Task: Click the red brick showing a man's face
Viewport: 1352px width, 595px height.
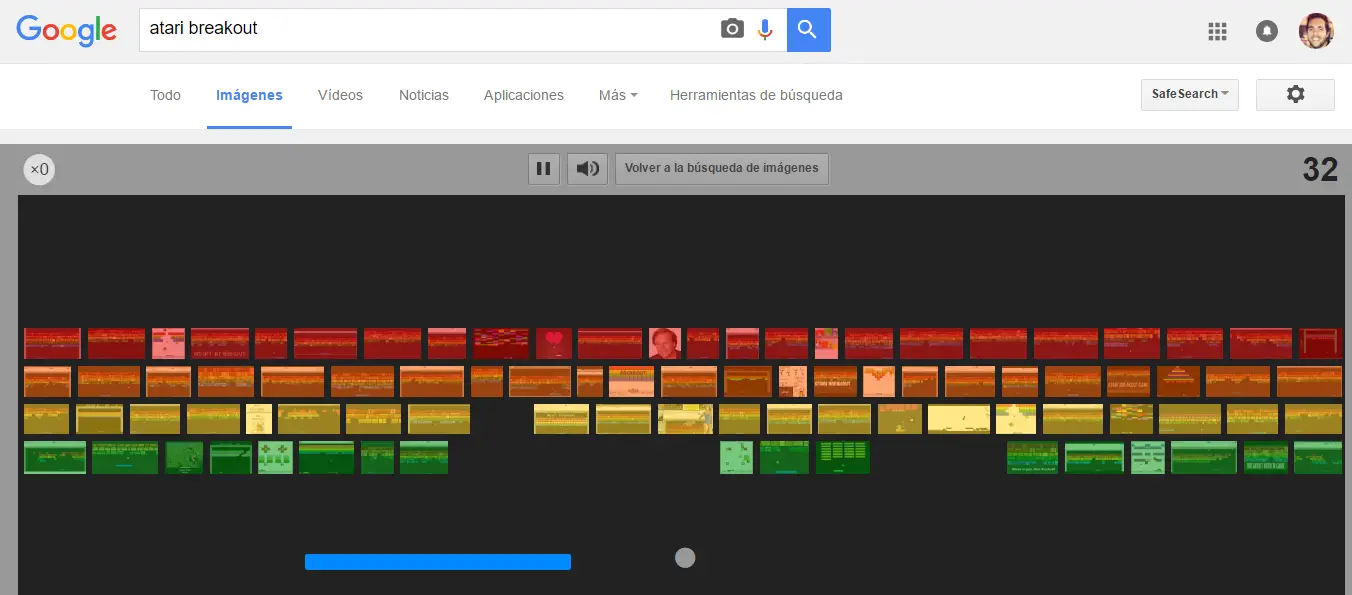Action: 665,343
